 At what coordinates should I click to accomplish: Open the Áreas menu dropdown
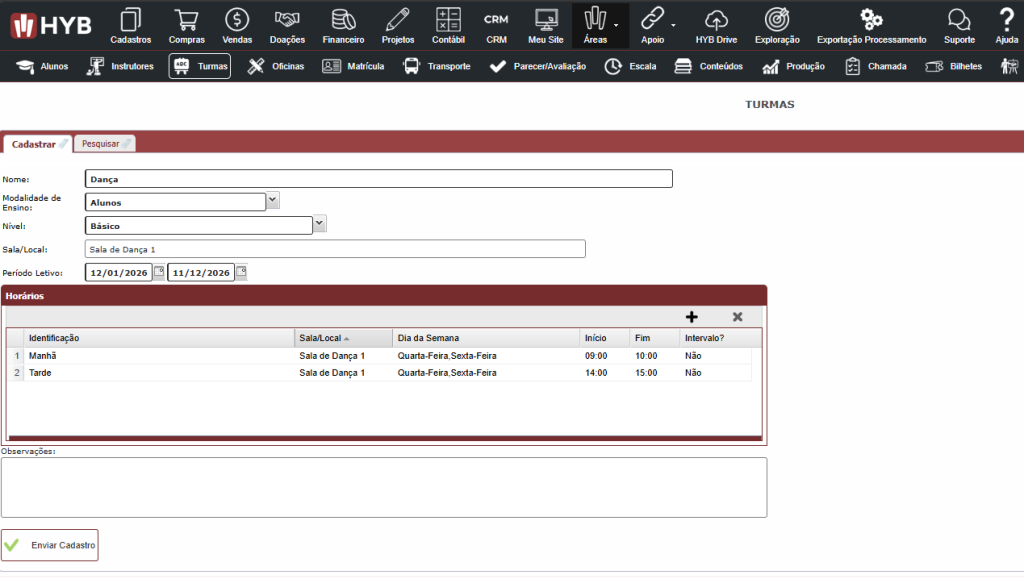pyautogui.click(x=600, y=26)
